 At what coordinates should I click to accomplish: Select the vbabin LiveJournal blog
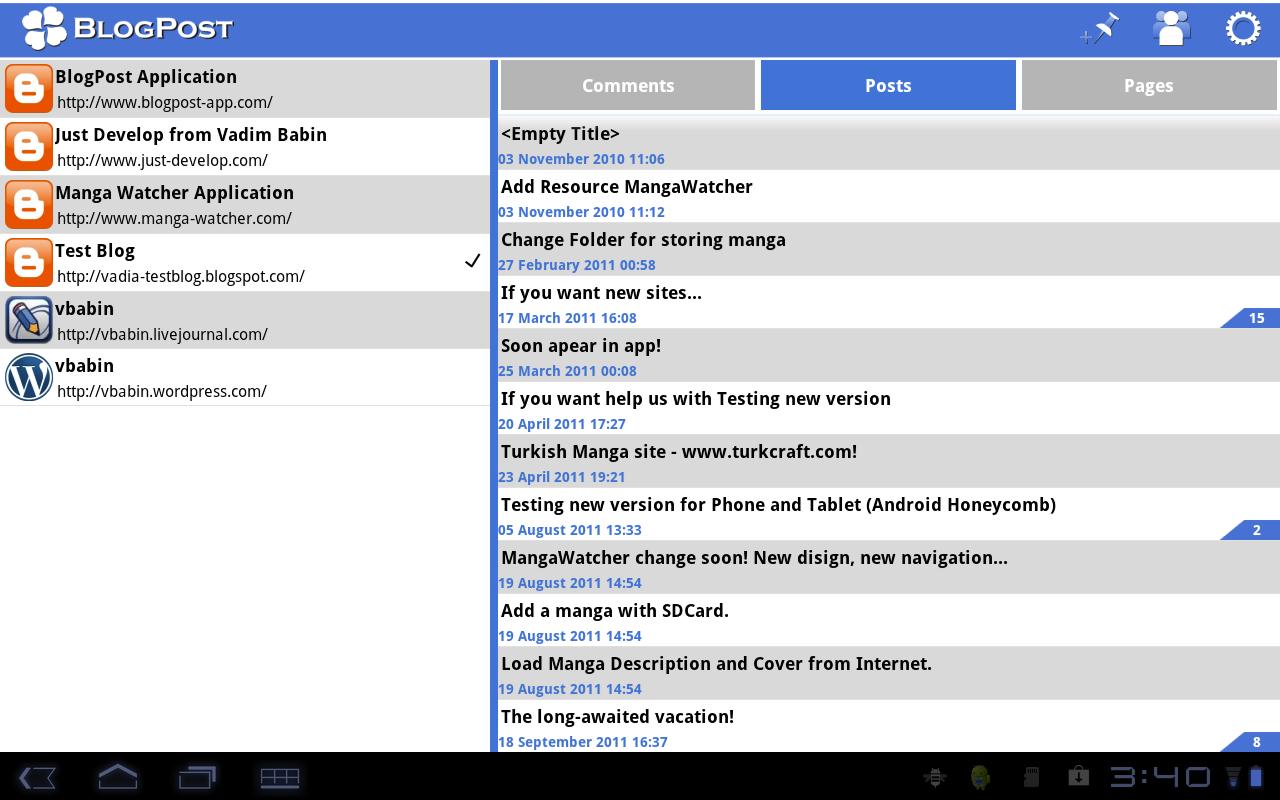coord(245,320)
